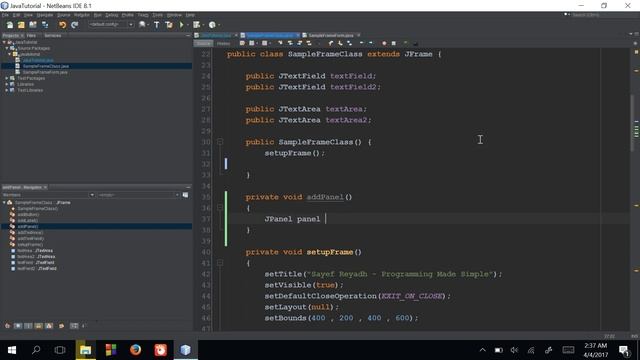Click the Open Project toolbar icon
The image size is (640, 360).
(33, 25)
